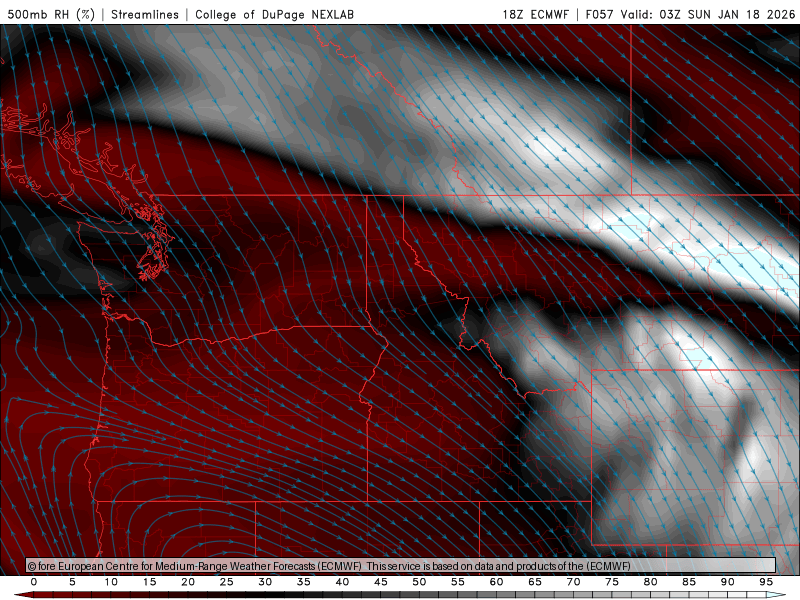The height and width of the screenshot is (600, 800).
Task: Click the "5" value on the legend scale
Action: click(x=72, y=582)
